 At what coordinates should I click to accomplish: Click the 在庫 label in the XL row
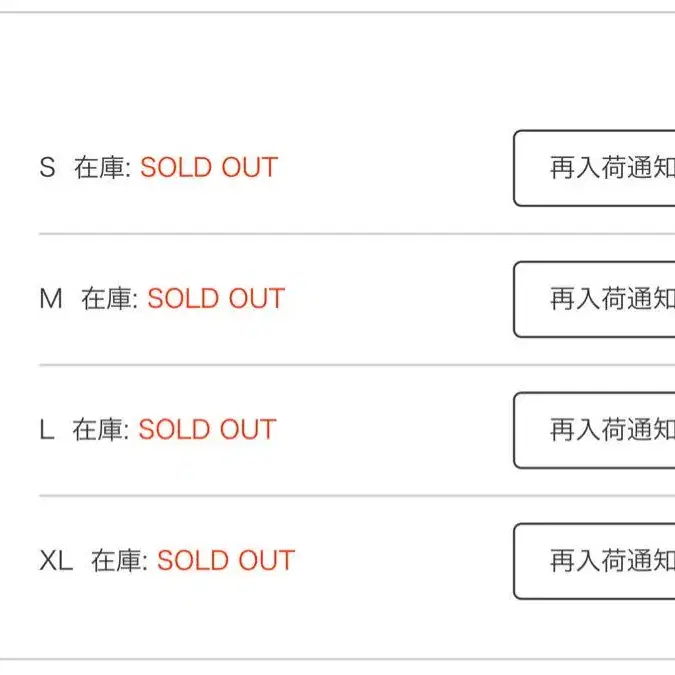click(x=119, y=561)
